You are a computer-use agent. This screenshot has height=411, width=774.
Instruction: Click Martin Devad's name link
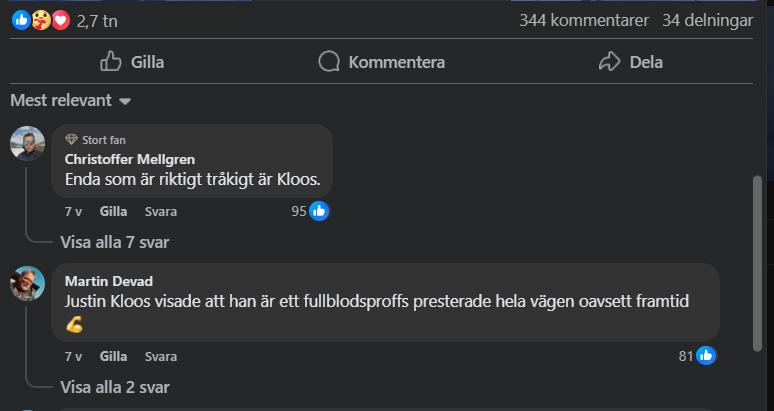[109, 281]
